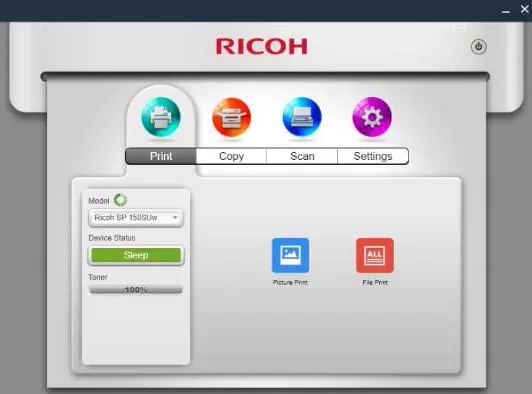Click the Picture Print label
Image resolution: width=532 pixels, height=394 pixels.
[x=290, y=282]
